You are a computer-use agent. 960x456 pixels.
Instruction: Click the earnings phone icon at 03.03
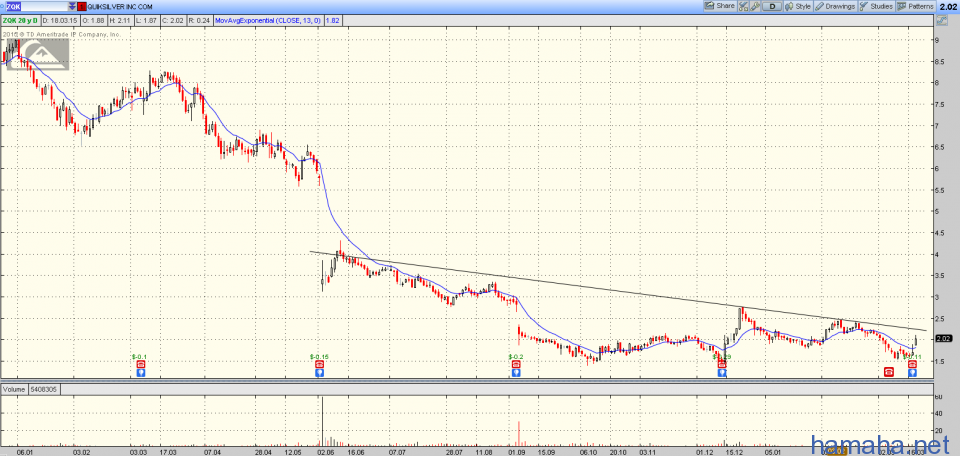140,364
